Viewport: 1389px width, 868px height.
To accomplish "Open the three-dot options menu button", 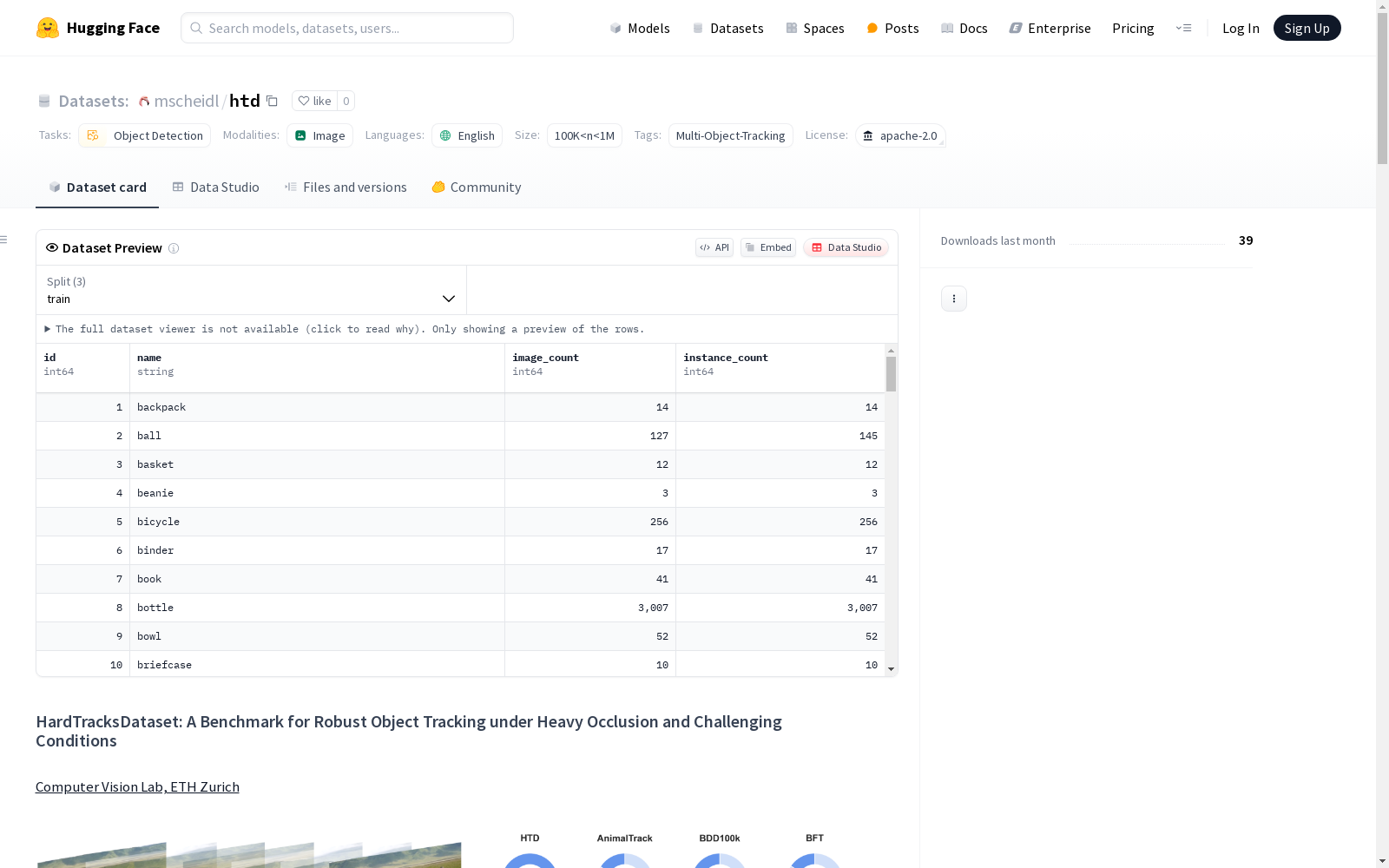I will [954, 299].
